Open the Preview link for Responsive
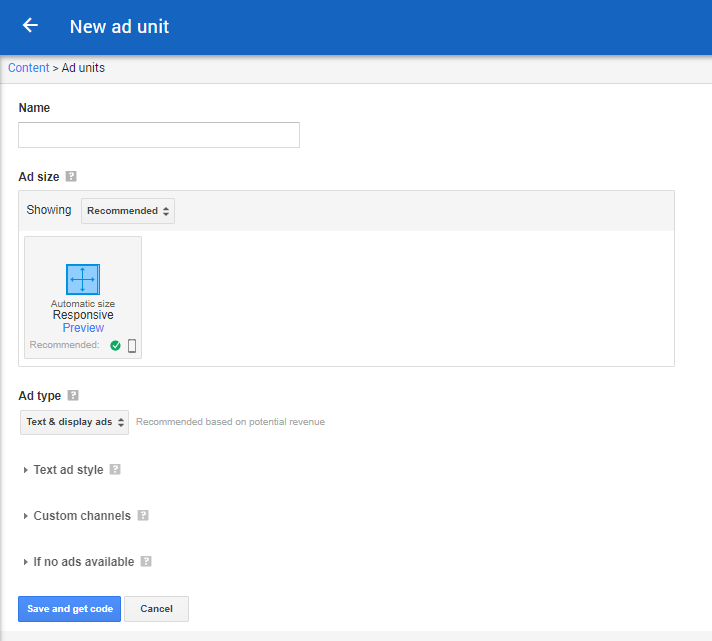Screen dimensions: 712x641 (83, 328)
